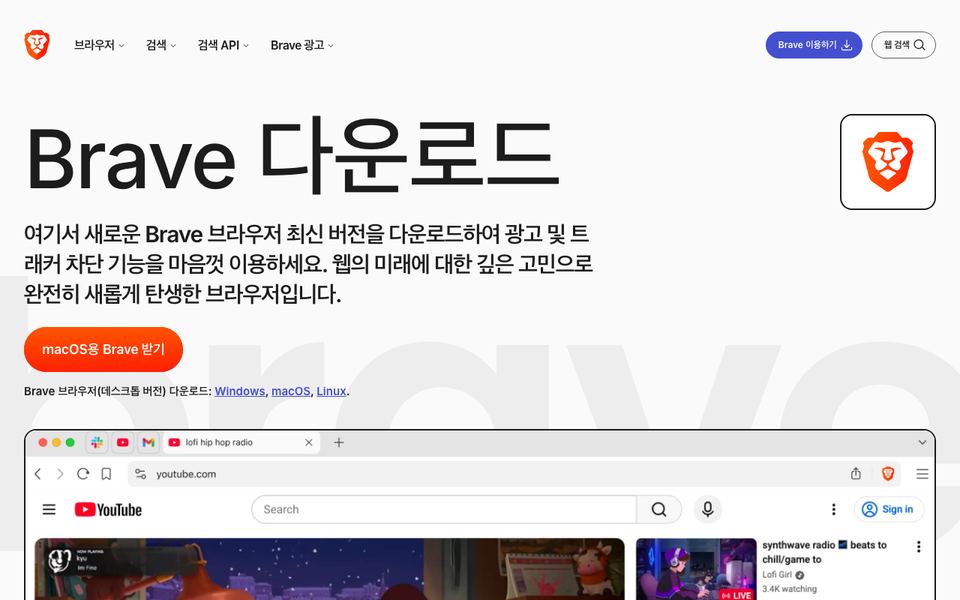
Task: Click macOS용 Brave 받기 button
Action: (x=103, y=349)
